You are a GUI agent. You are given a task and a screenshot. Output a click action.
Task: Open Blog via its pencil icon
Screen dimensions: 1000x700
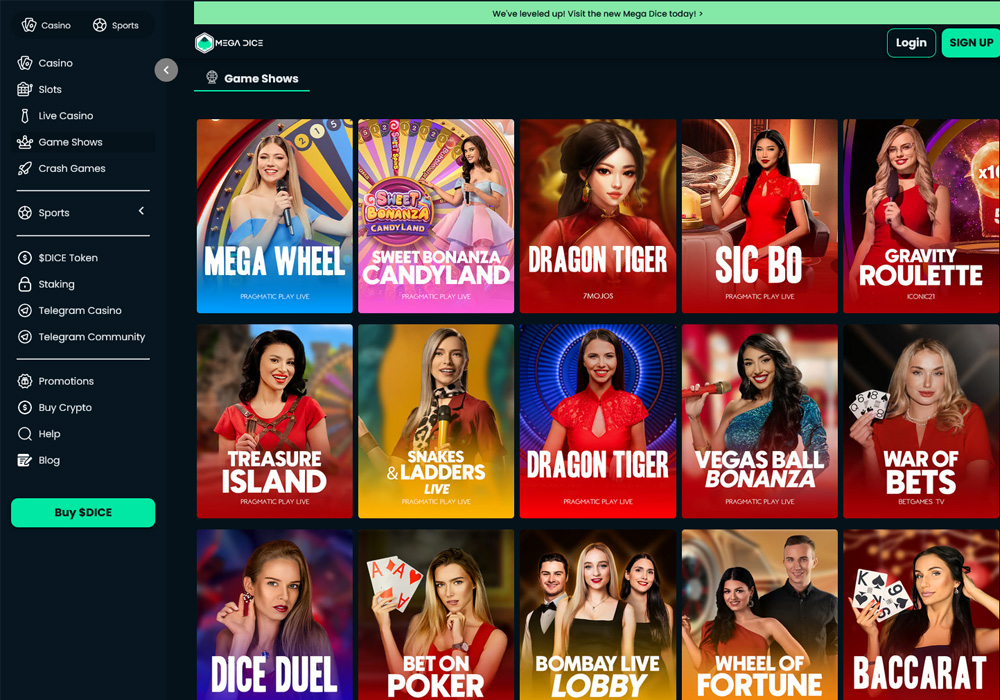25,460
